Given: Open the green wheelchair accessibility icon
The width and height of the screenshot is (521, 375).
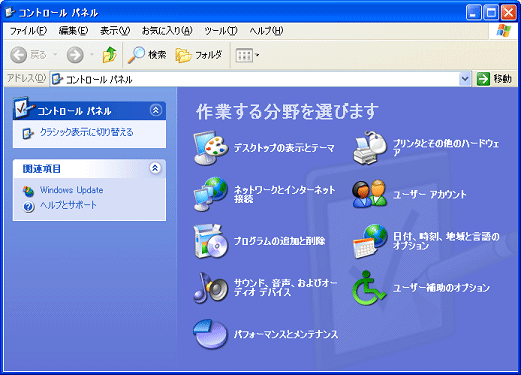Looking at the screenshot, I should pyautogui.click(x=369, y=288).
